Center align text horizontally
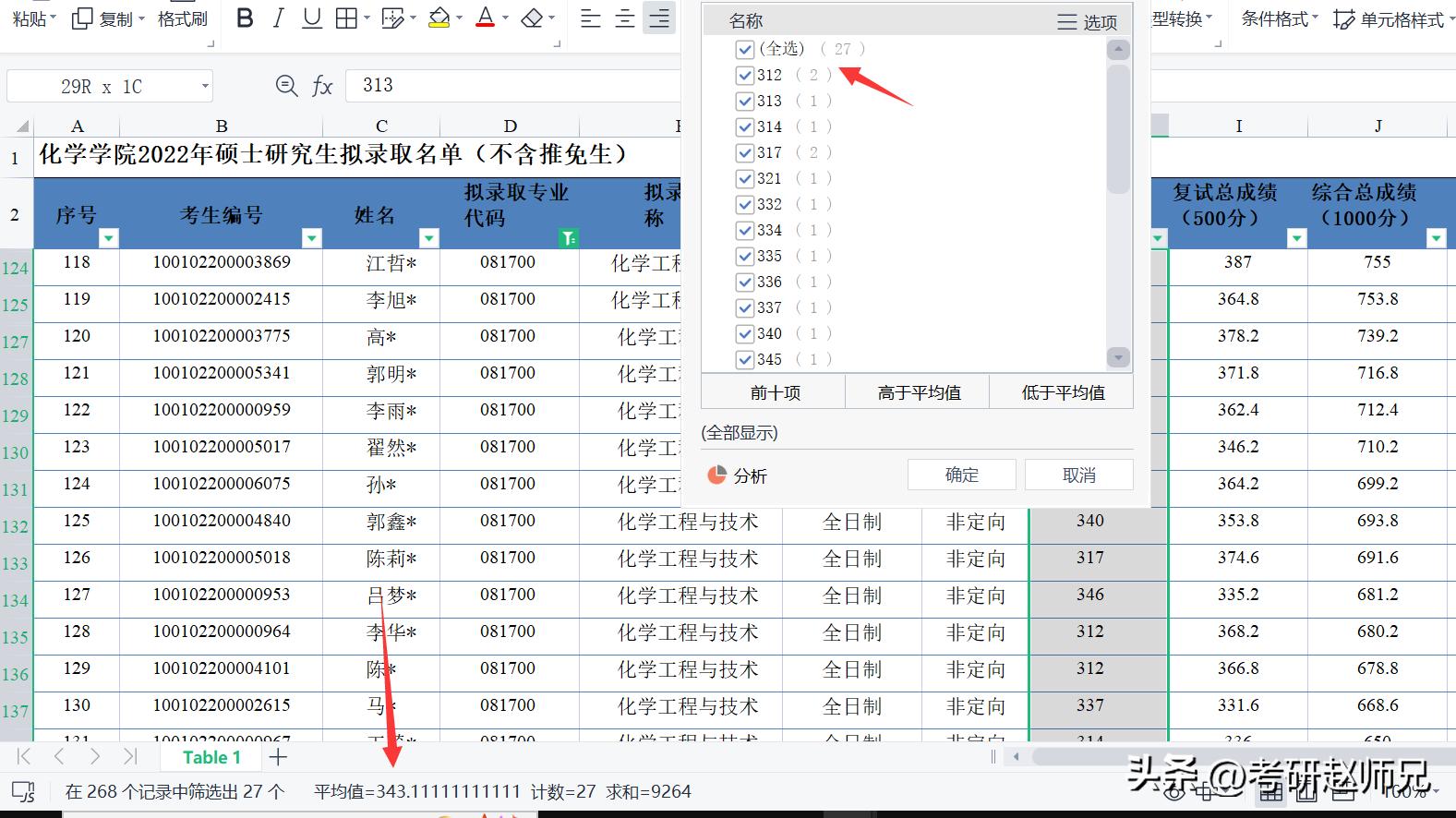Viewport: 1456px width, 818px height. (625, 18)
